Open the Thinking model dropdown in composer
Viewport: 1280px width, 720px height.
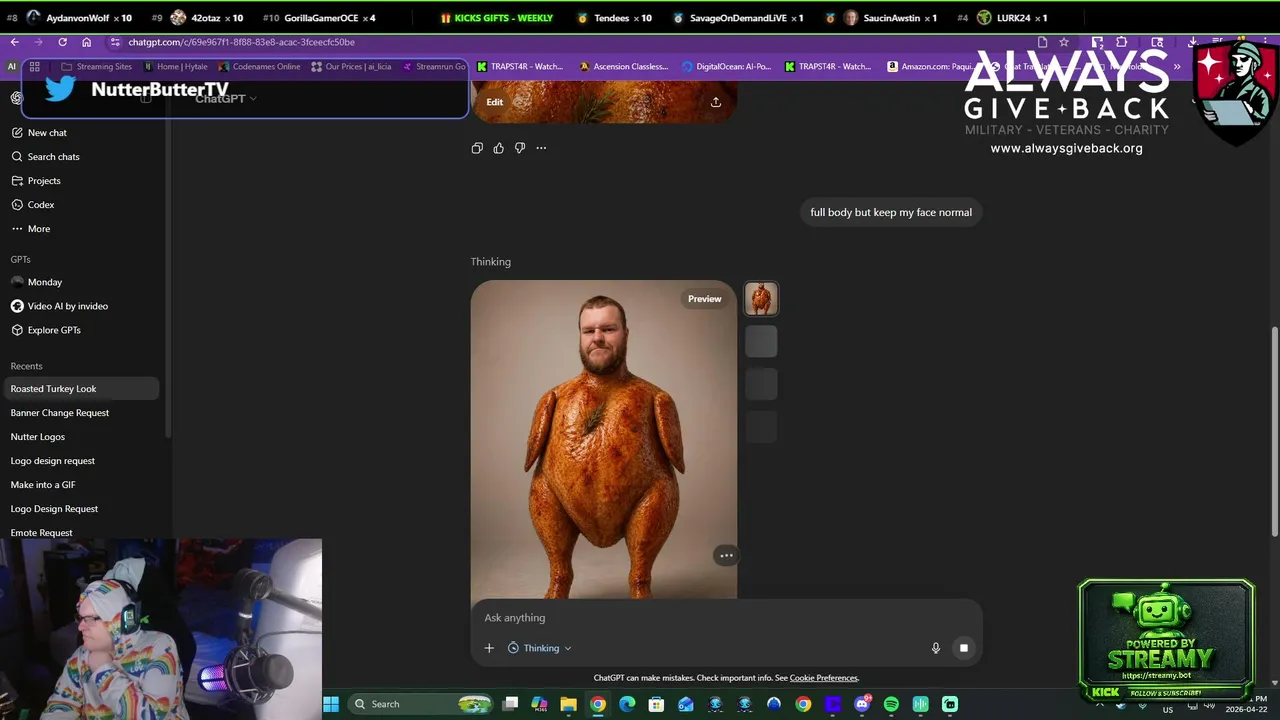click(x=540, y=648)
